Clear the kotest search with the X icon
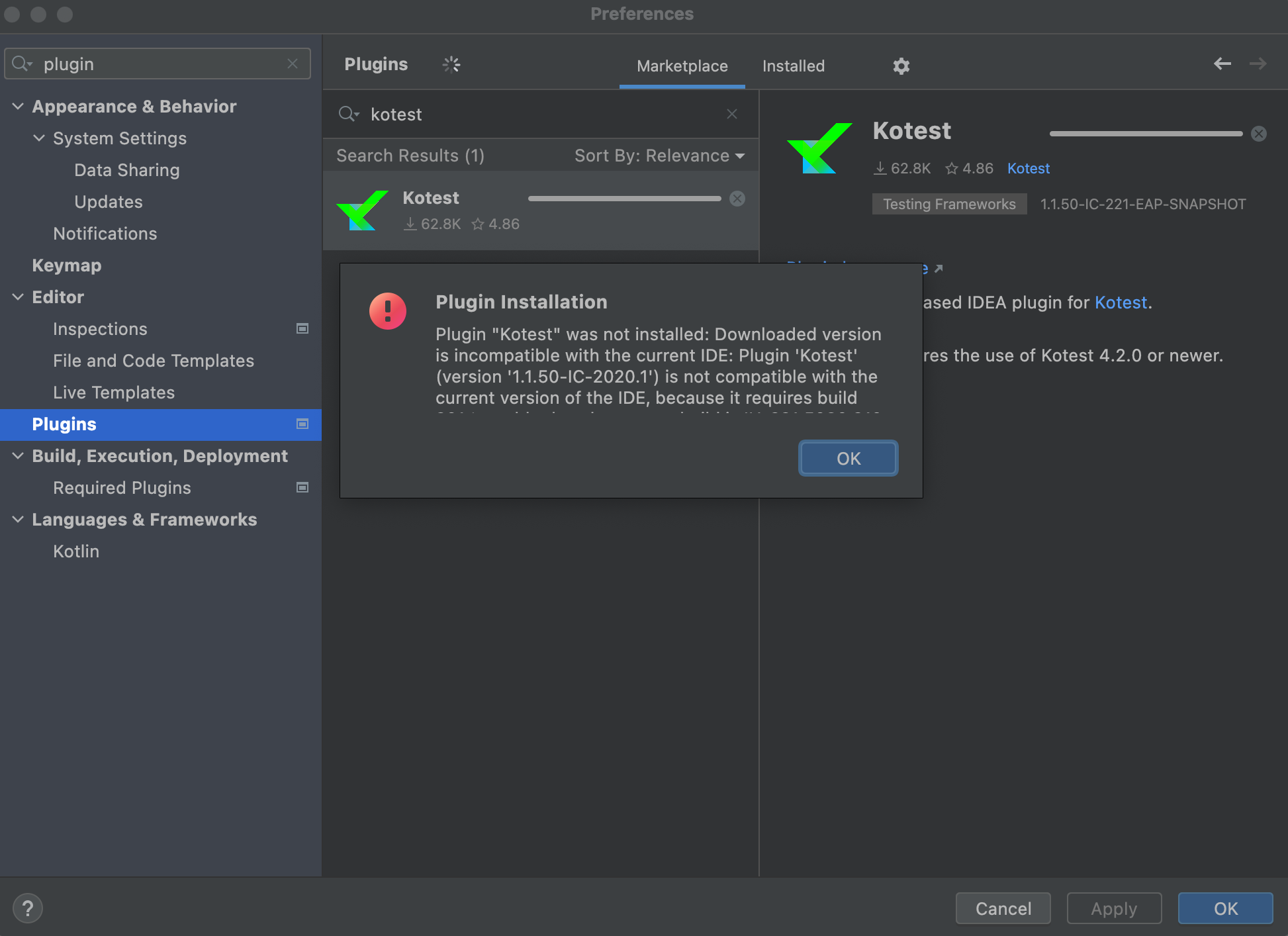This screenshot has width=1288, height=936. click(731, 114)
